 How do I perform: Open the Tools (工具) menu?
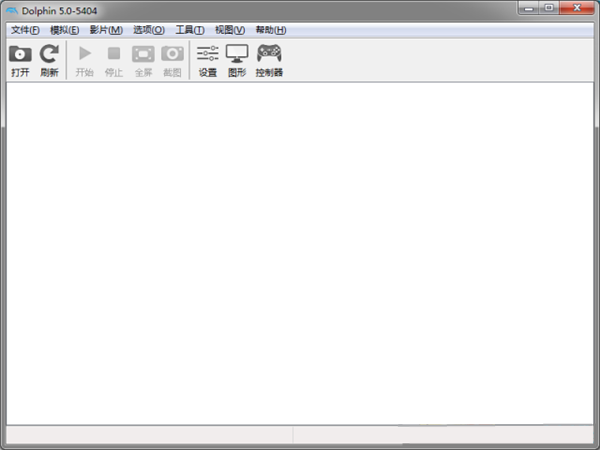190,30
